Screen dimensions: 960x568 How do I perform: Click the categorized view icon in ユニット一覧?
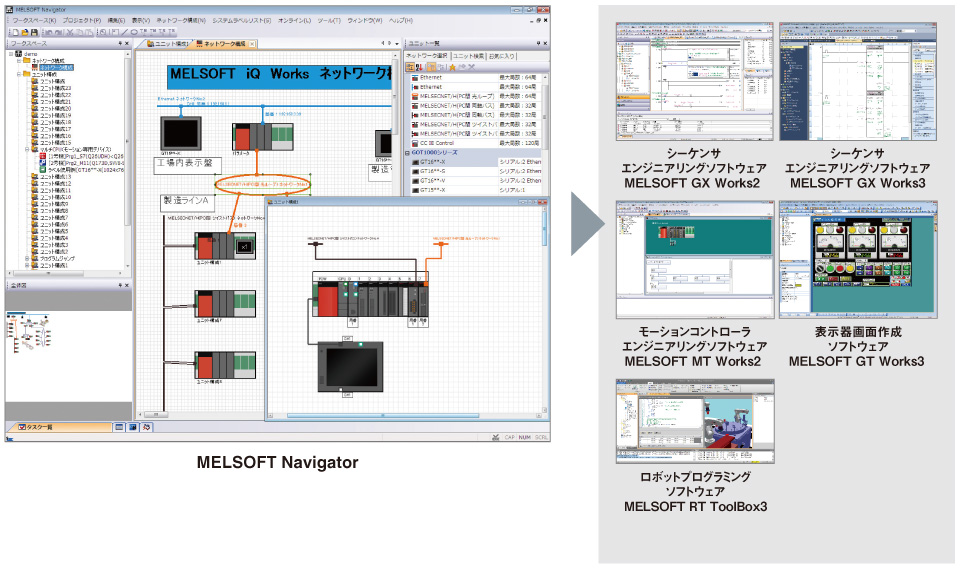[x=410, y=67]
